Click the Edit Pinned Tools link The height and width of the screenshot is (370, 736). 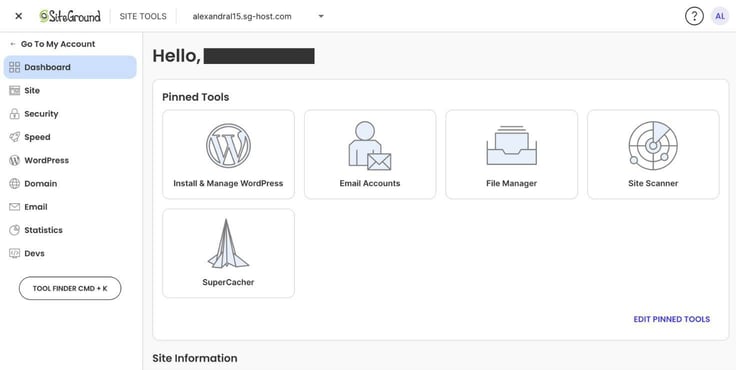click(x=672, y=319)
